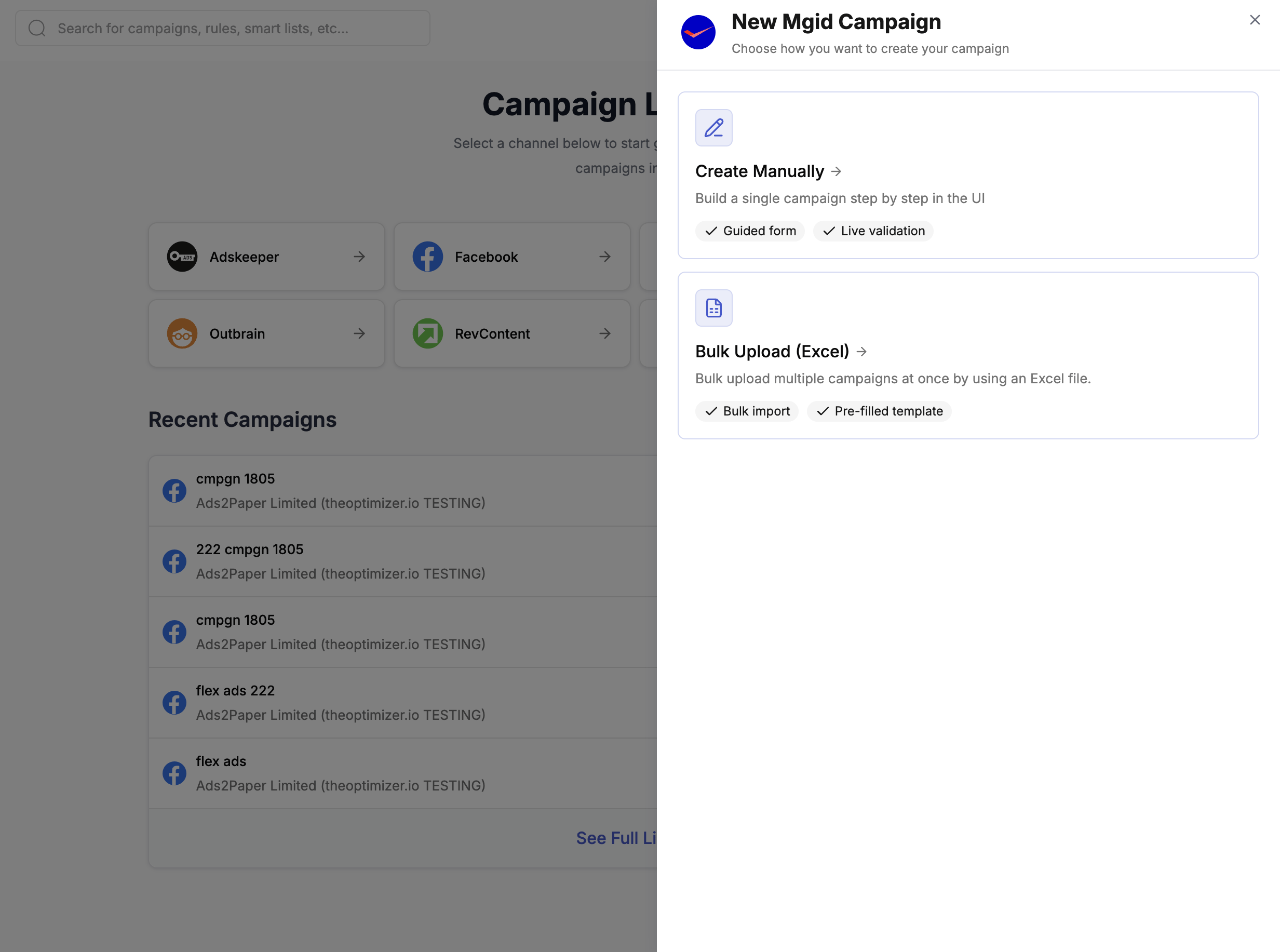Click the spreadsheet icon for Bulk Upload
This screenshot has width=1280, height=952.
point(713,309)
